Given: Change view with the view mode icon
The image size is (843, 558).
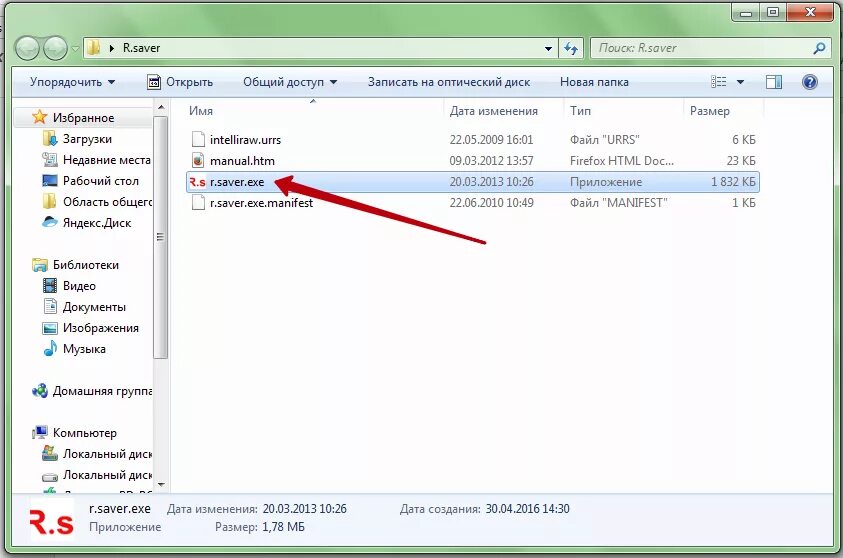Looking at the screenshot, I should click(x=718, y=82).
